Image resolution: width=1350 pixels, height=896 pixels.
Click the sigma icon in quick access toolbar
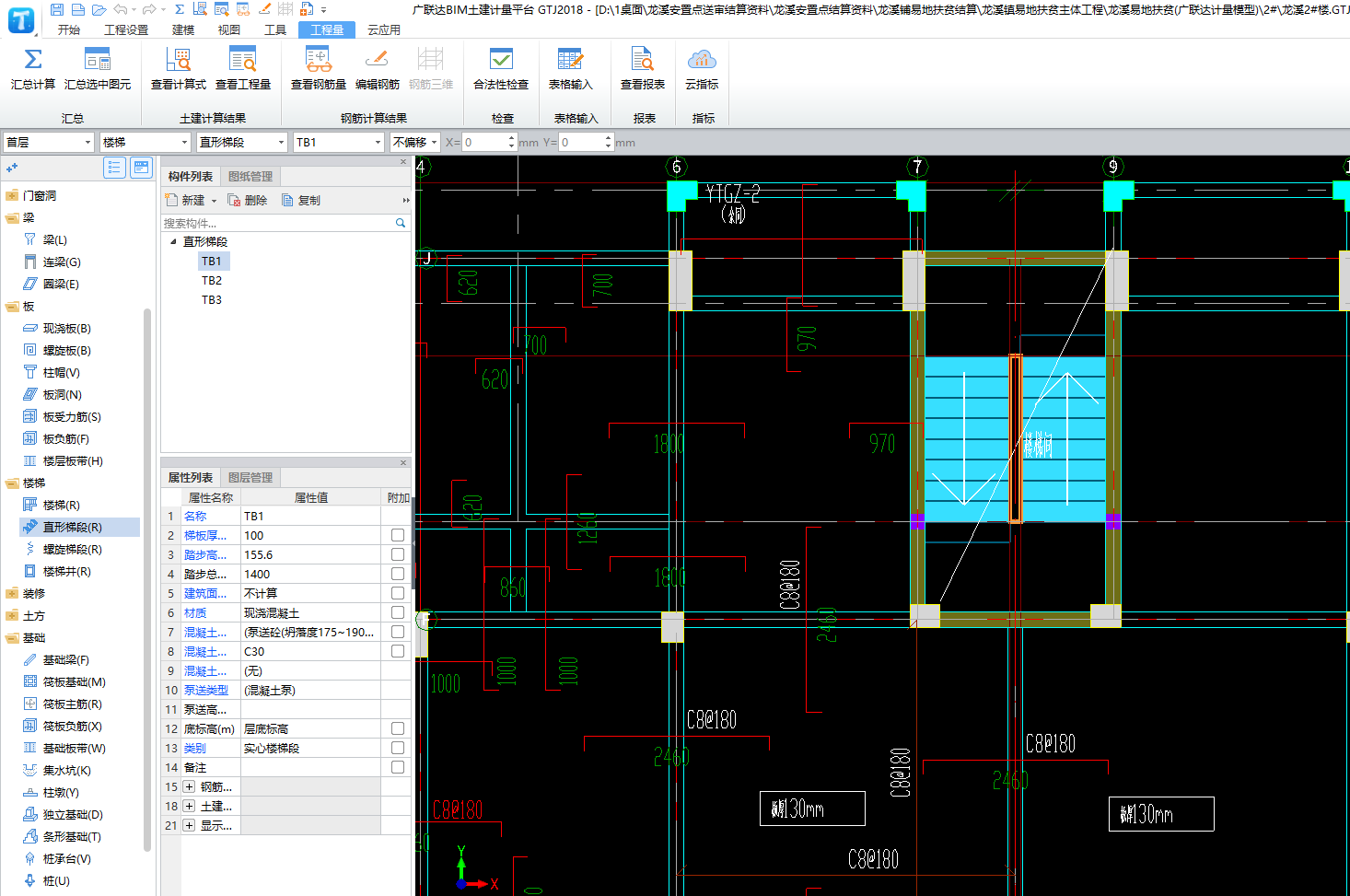179,9
